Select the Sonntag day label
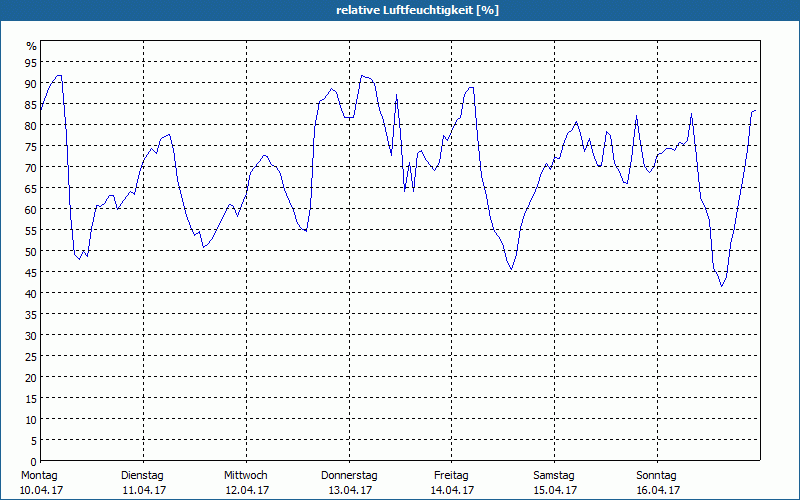This screenshot has width=800, height=500. pos(657,476)
